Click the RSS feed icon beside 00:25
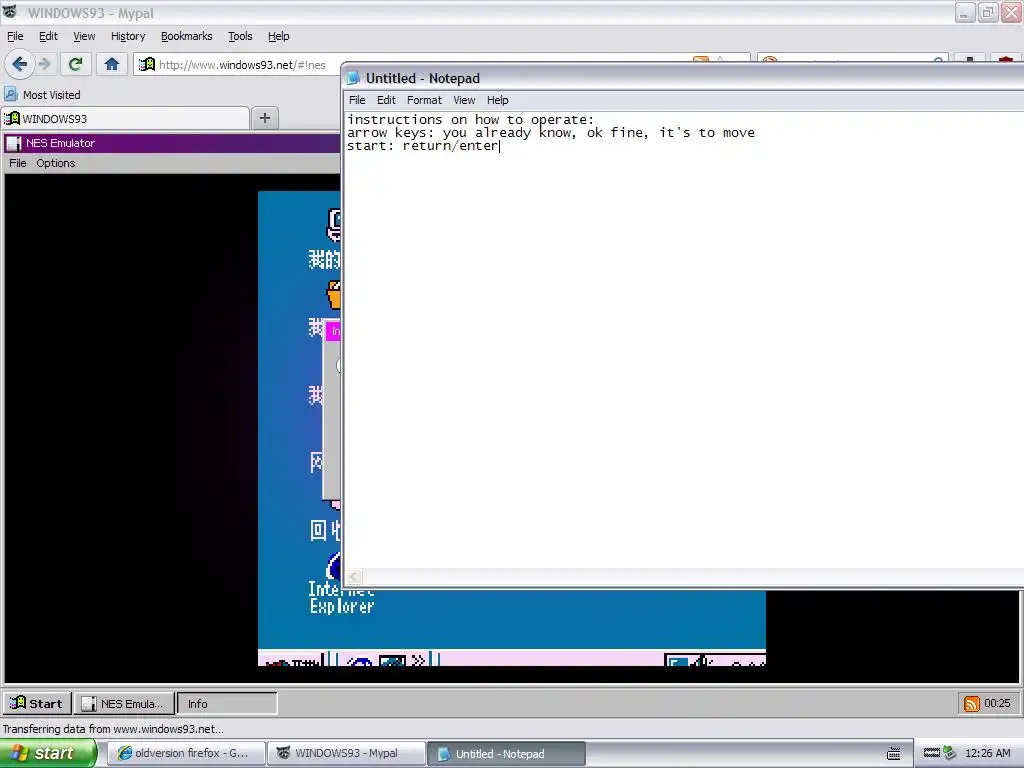This screenshot has height=768, width=1024. click(x=971, y=703)
